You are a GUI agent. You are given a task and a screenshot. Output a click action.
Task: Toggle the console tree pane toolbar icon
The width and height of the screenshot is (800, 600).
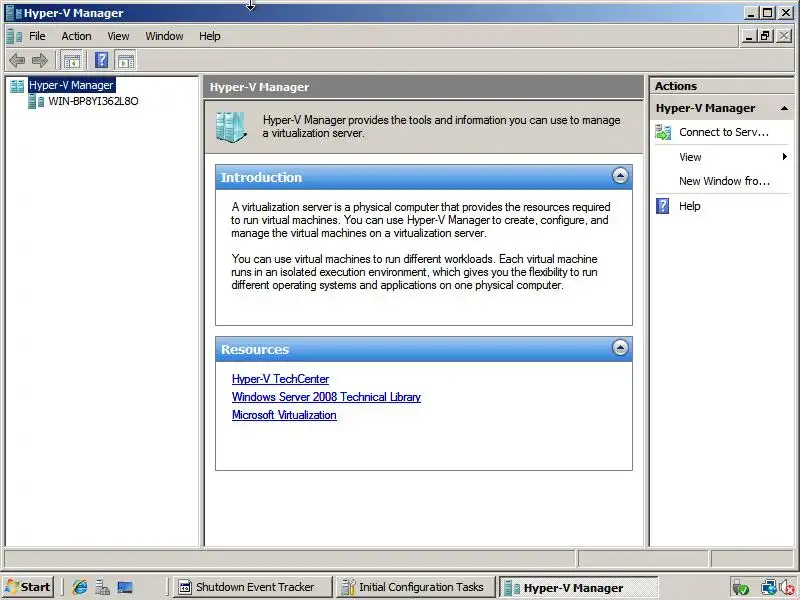tap(72, 61)
